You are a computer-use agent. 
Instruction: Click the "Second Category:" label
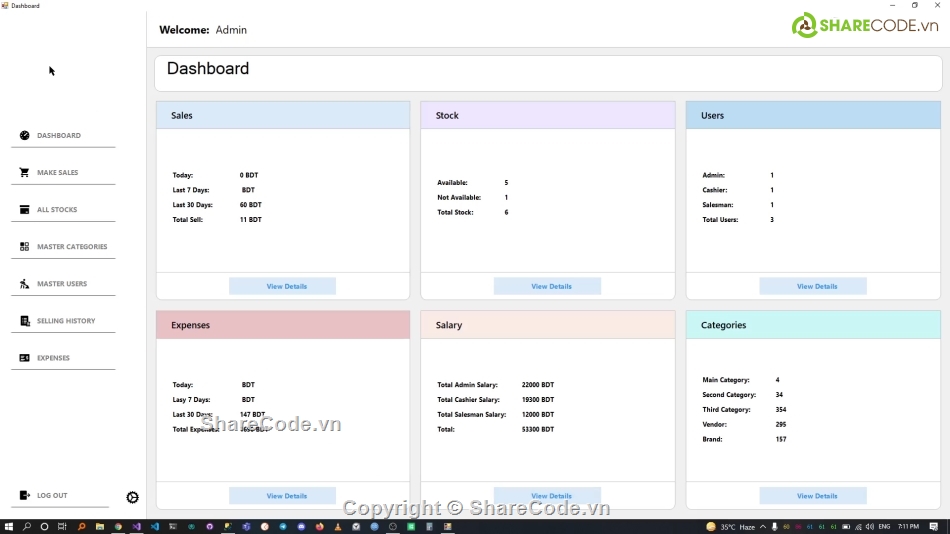[729, 395]
